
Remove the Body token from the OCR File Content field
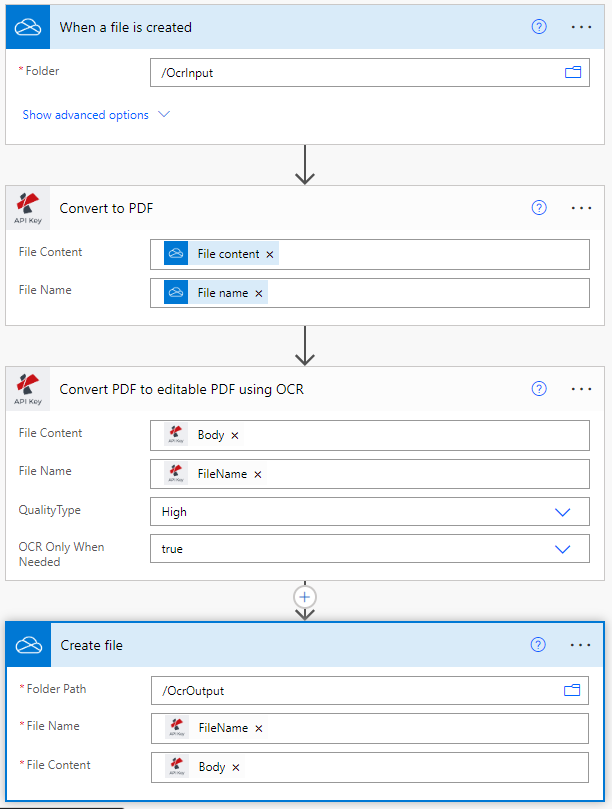[x=232, y=435]
